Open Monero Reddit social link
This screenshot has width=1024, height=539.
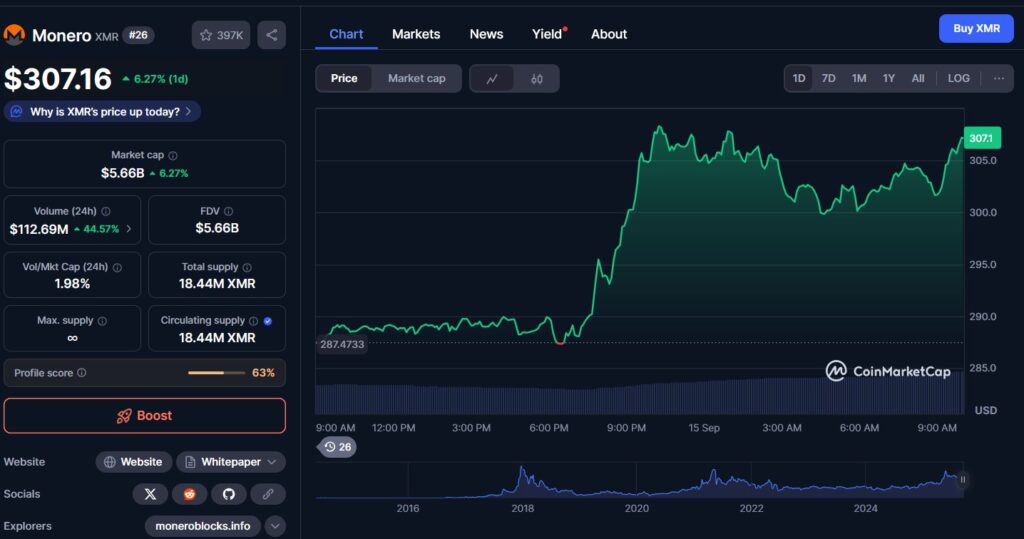tap(189, 494)
